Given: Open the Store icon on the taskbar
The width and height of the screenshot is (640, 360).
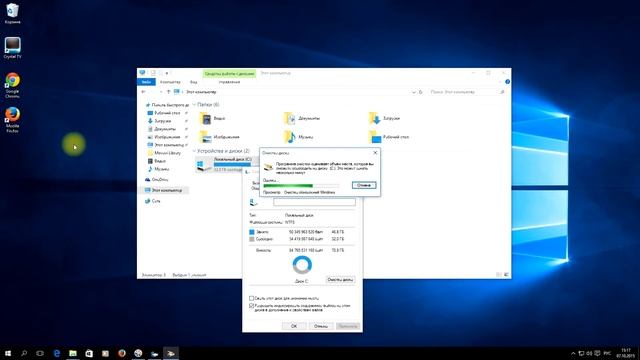Looking at the screenshot, I should [x=89, y=353].
